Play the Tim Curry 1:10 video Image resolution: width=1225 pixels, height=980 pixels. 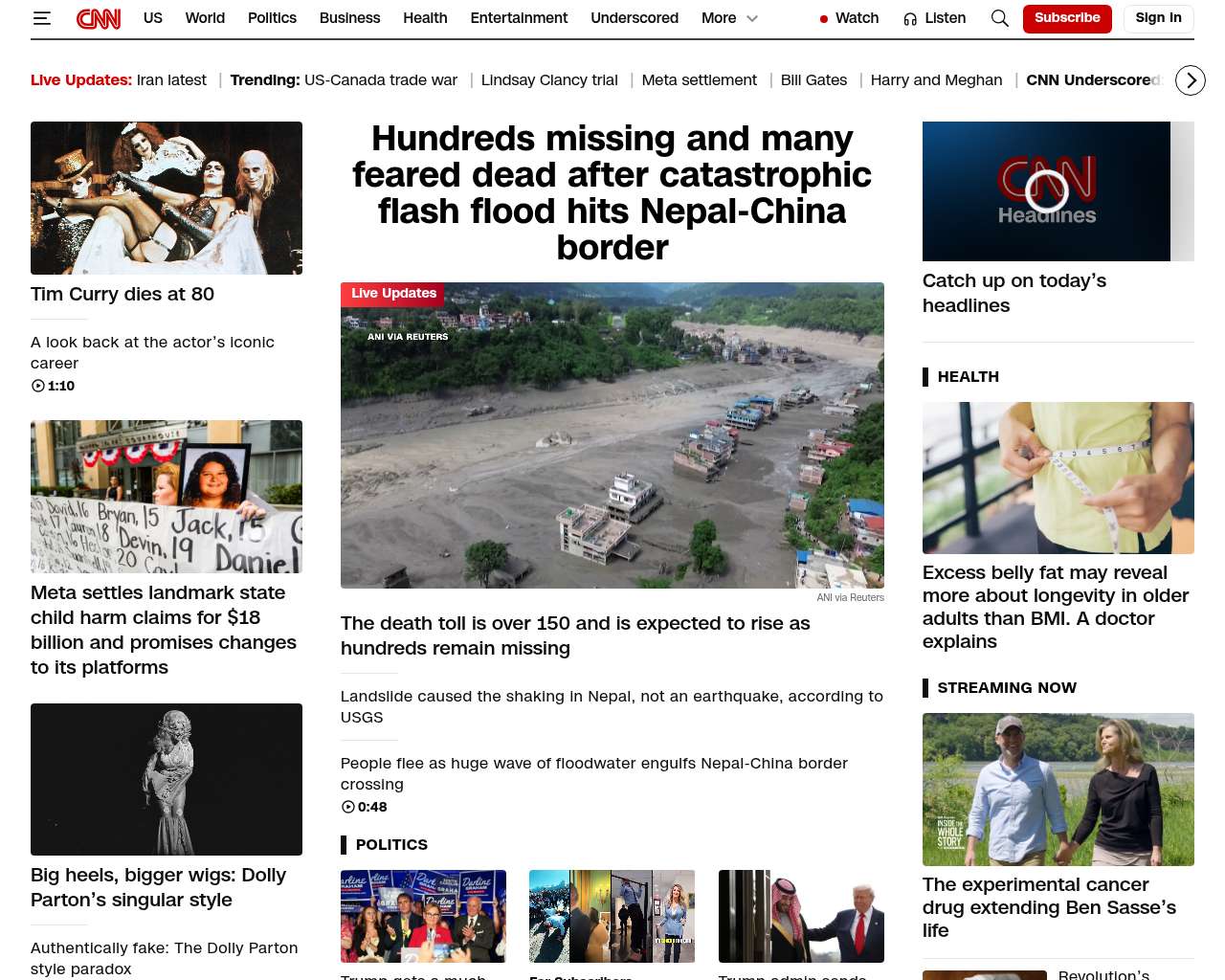(54, 386)
